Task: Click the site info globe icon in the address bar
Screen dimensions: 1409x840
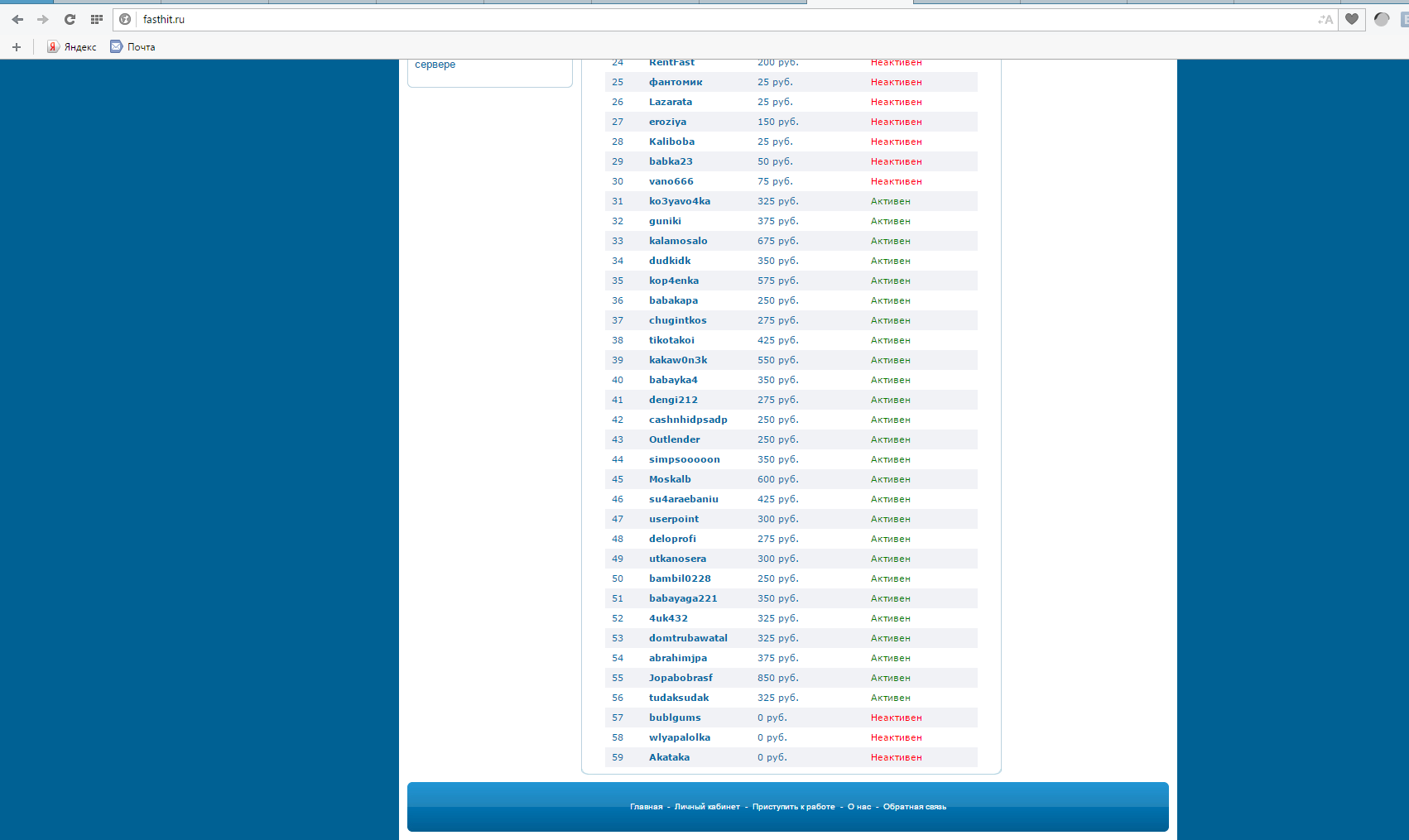Action: pyautogui.click(x=125, y=19)
